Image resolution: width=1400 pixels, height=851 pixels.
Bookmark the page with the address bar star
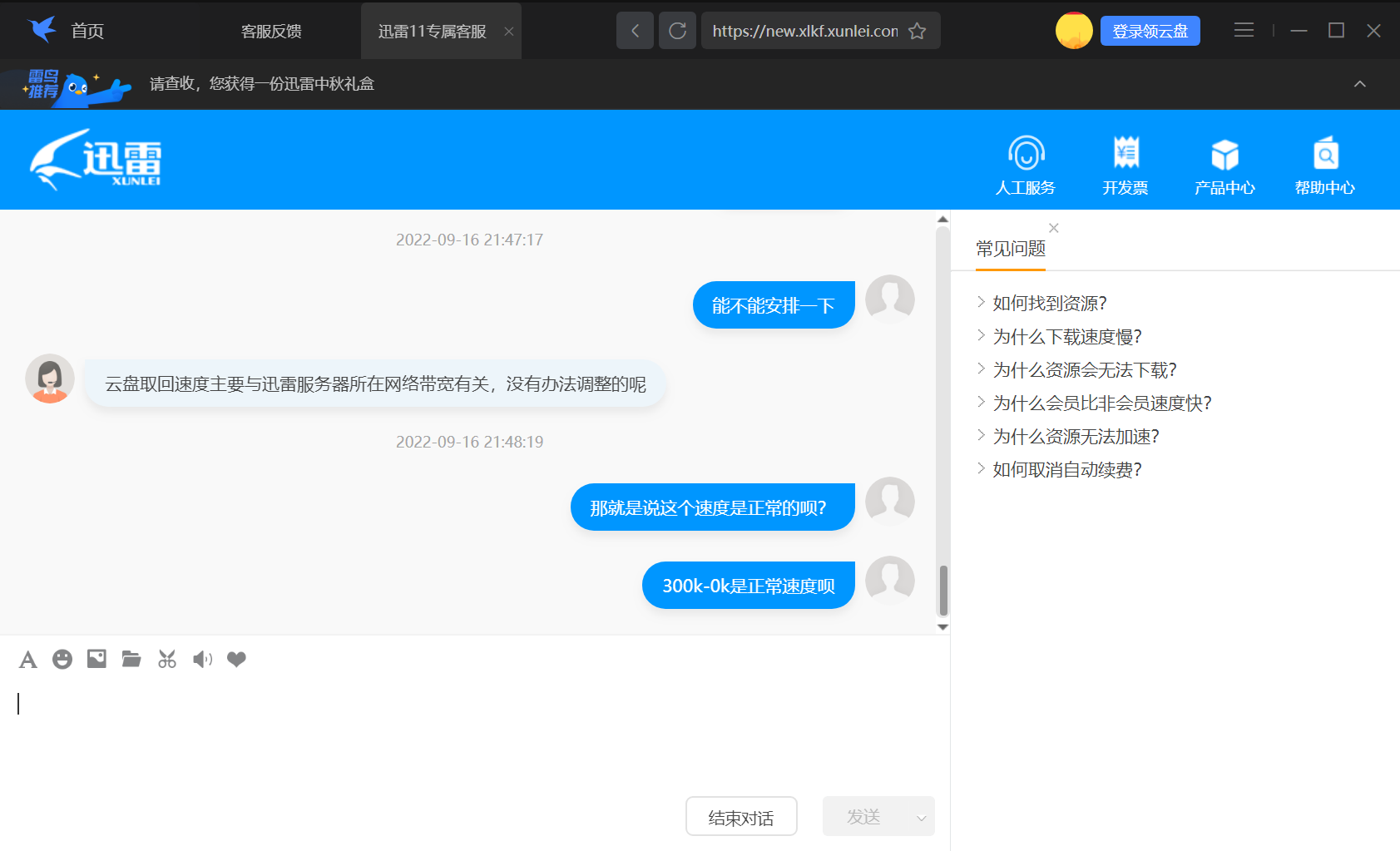click(918, 31)
